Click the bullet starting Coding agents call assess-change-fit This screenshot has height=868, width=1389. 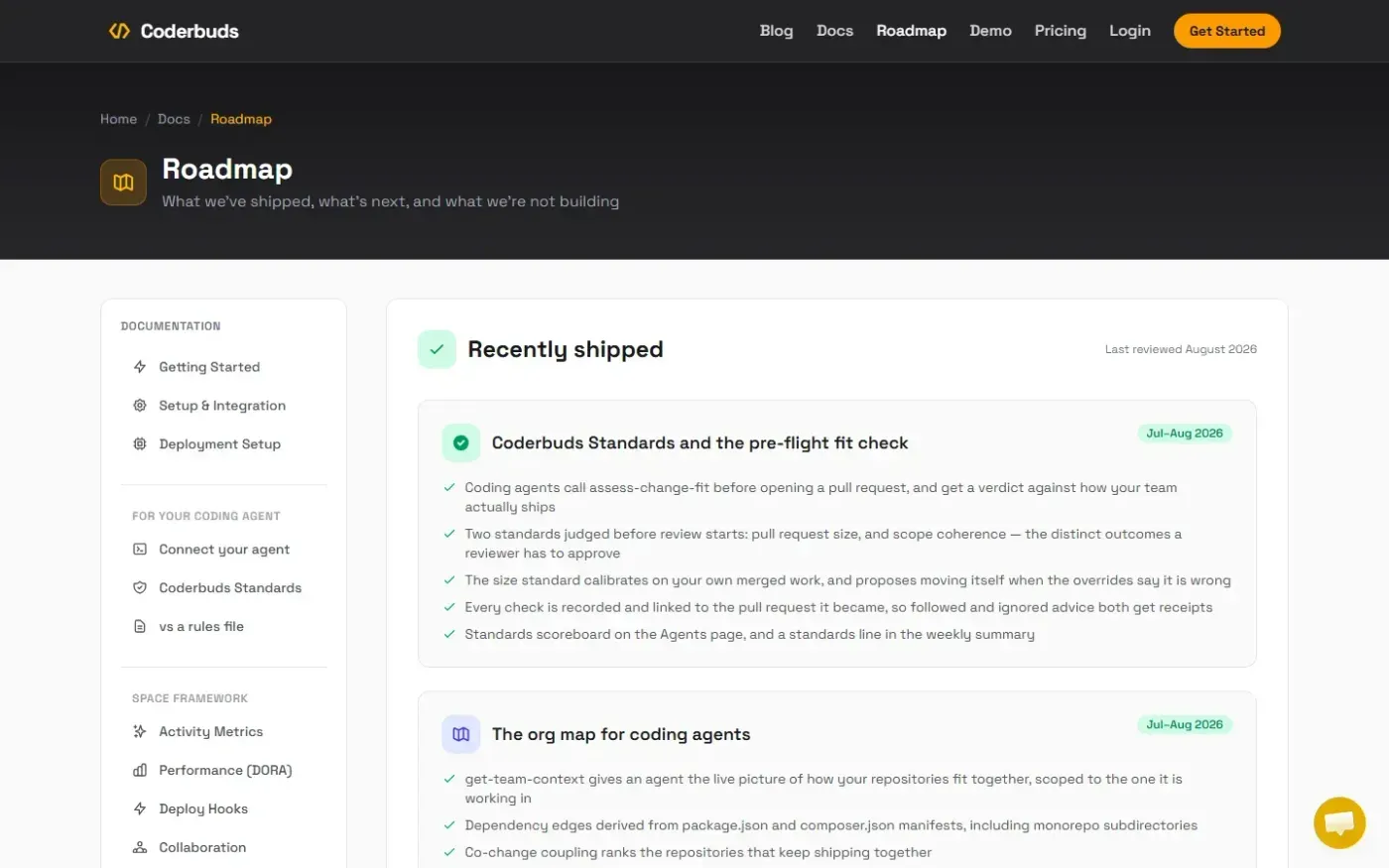pyautogui.click(x=821, y=497)
